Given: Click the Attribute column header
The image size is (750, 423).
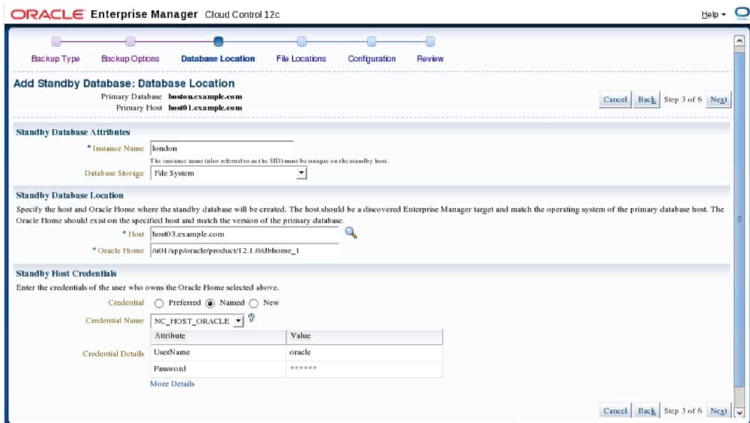Looking at the screenshot, I should (218, 336).
